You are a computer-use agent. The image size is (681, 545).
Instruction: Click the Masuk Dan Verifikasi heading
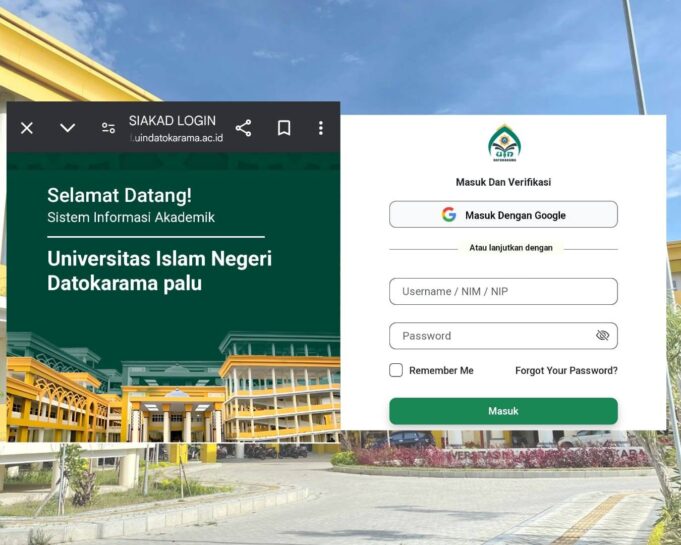[503, 182]
